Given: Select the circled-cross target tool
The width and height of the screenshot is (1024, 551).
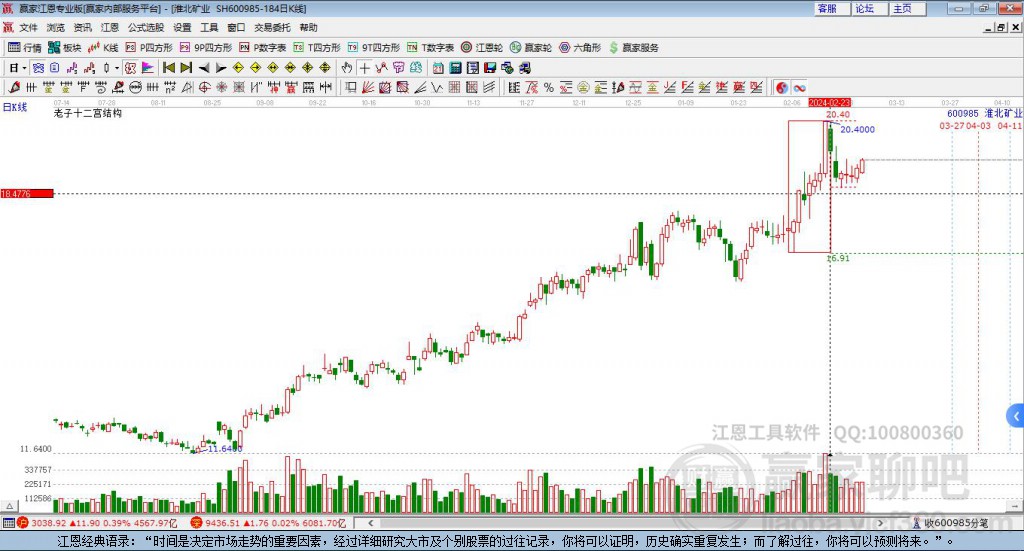Looking at the screenshot, I should click(x=204, y=87).
